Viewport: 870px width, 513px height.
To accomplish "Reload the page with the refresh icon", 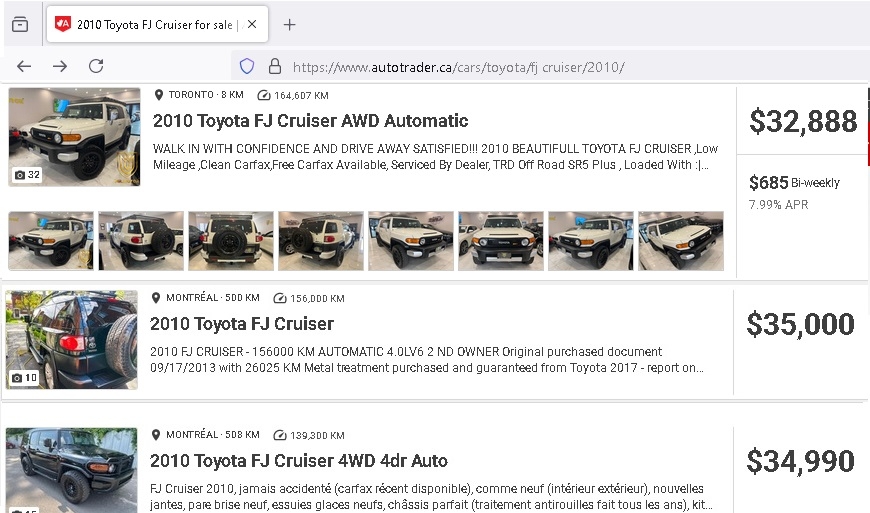I will [96, 66].
